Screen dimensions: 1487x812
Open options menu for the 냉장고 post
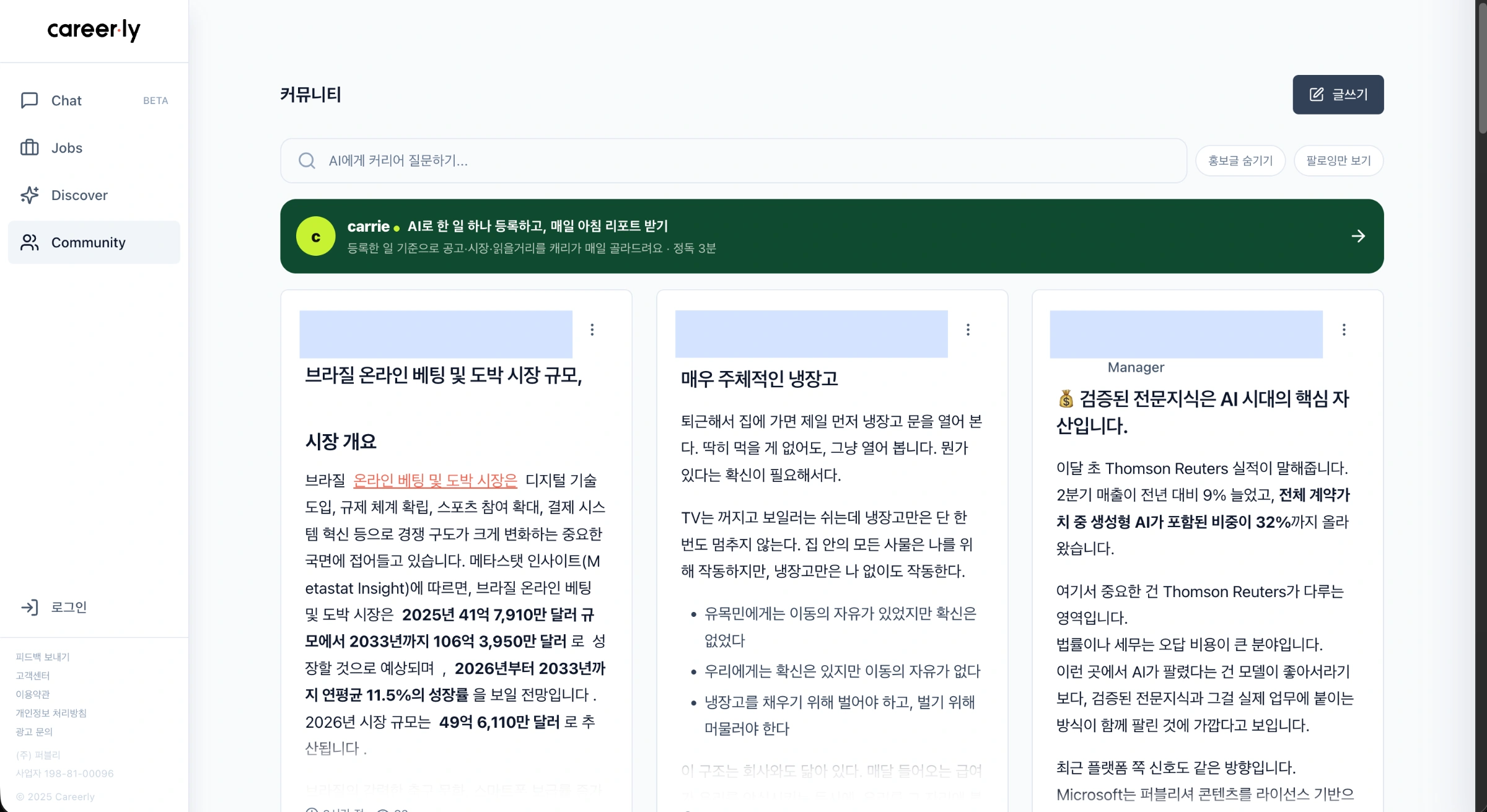coord(968,330)
